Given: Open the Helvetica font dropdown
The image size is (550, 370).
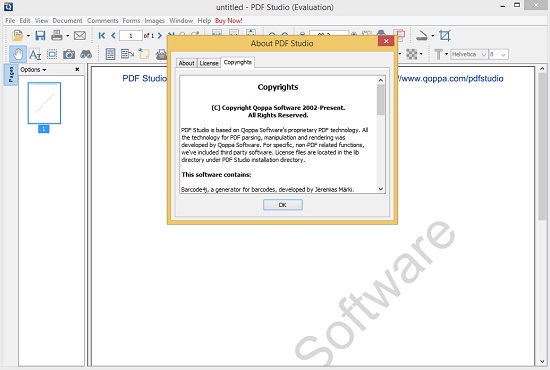Looking at the screenshot, I should click(469, 54).
